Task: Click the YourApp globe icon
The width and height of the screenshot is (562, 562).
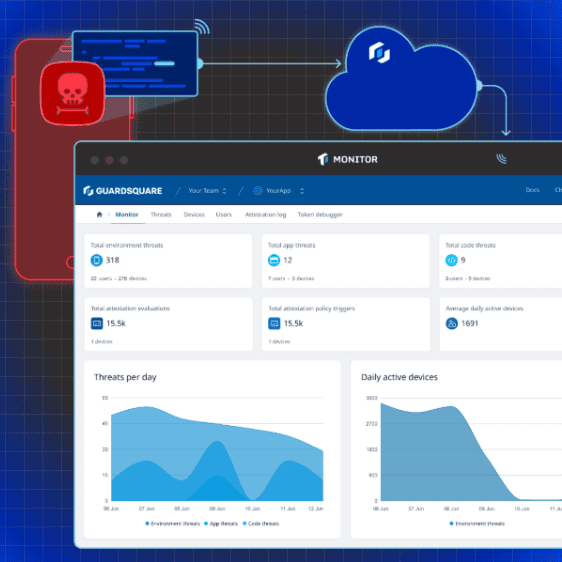Action: click(x=257, y=191)
